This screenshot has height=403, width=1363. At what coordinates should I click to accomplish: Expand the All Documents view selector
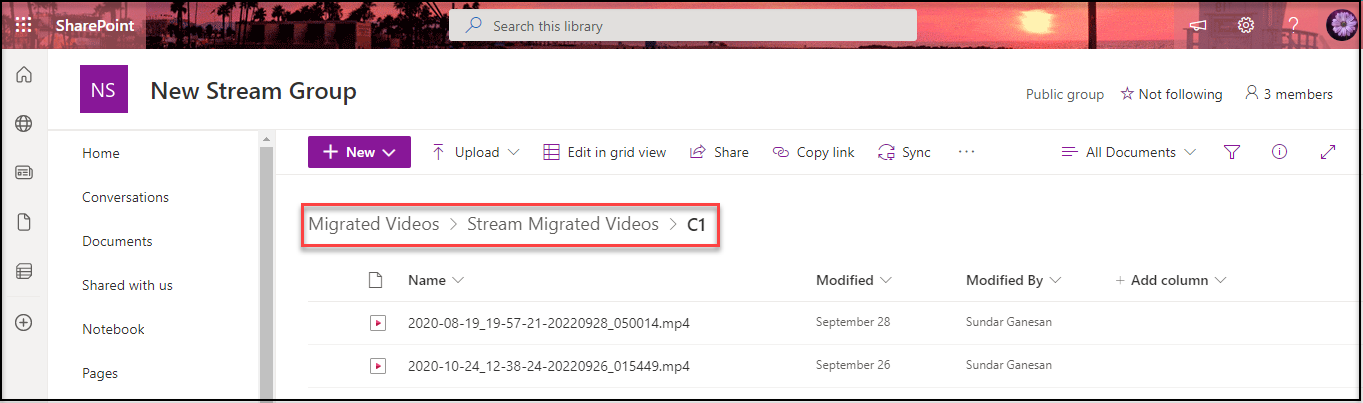pos(1129,152)
